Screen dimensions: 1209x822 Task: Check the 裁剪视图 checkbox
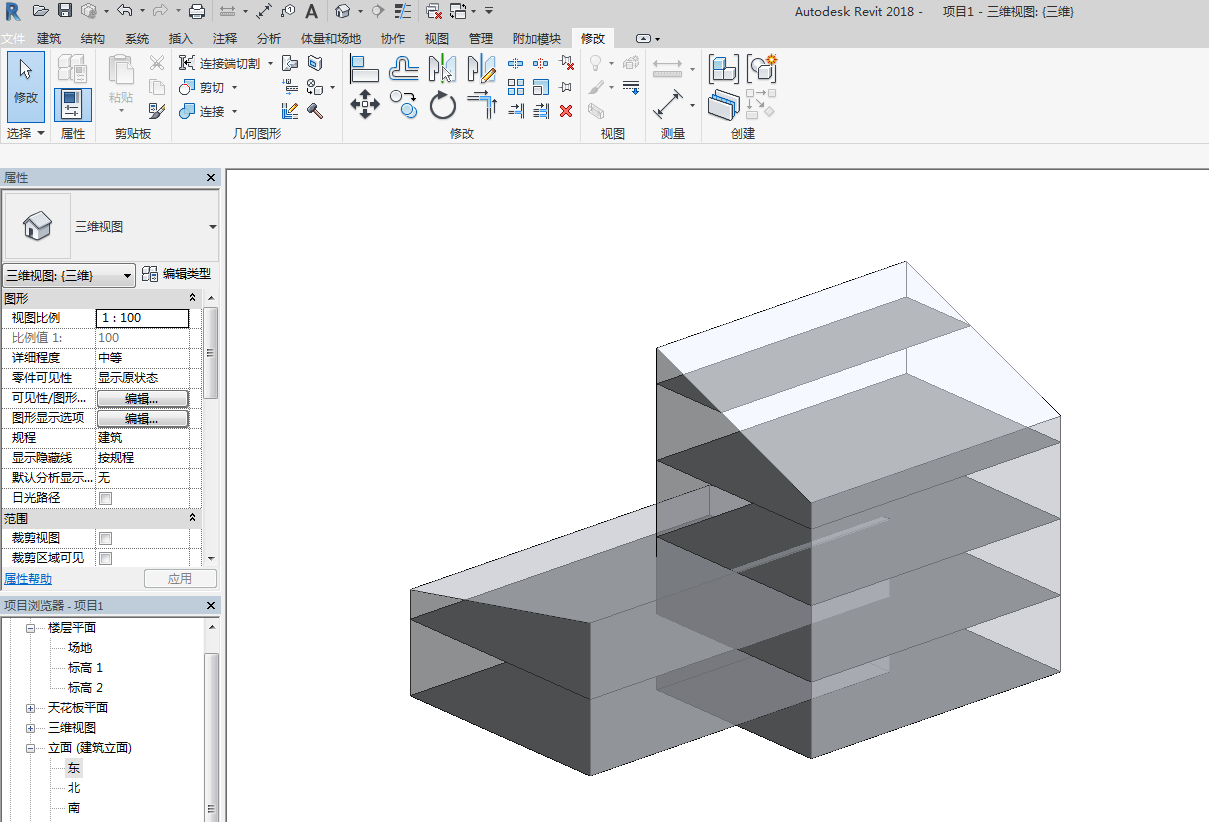[x=105, y=538]
